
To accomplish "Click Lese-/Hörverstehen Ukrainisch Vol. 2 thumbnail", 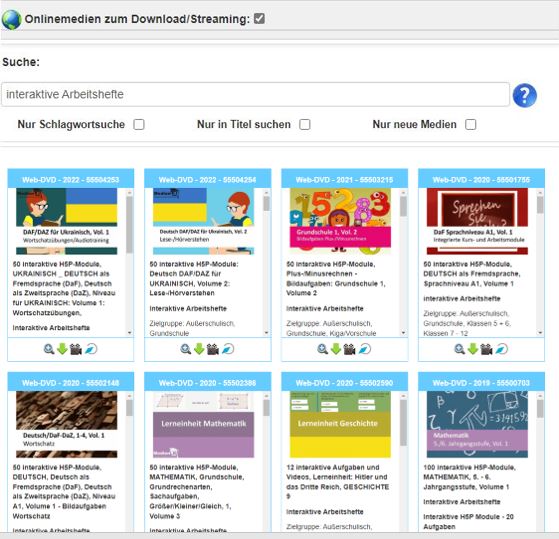I will (204, 221).
